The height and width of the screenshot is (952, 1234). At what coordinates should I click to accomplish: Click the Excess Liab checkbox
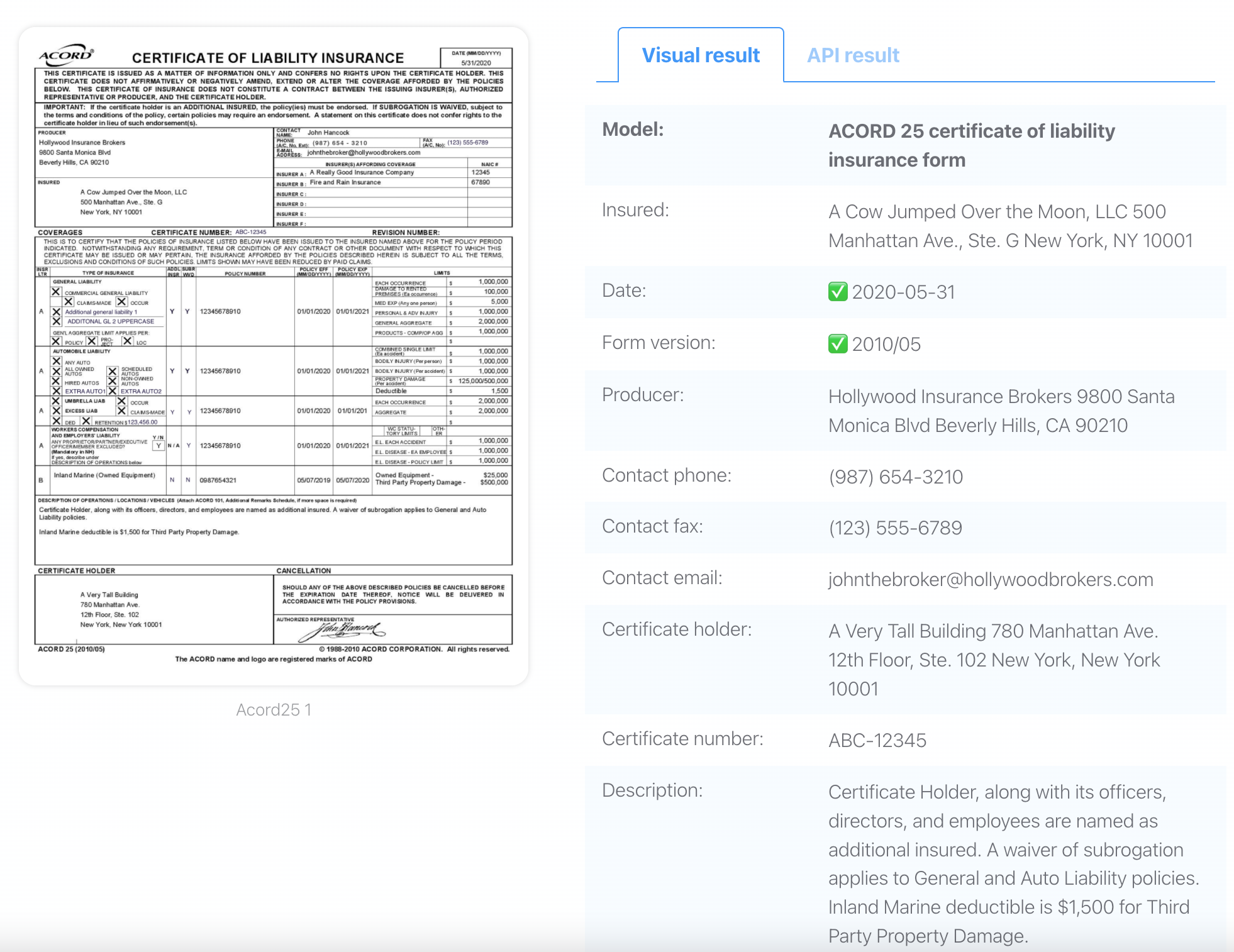pyautogui.click(x=57, y=411)
